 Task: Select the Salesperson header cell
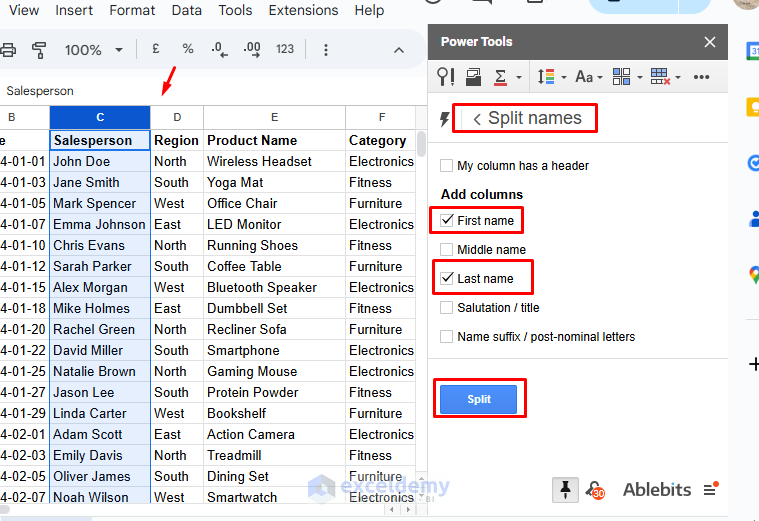point(100,140)
